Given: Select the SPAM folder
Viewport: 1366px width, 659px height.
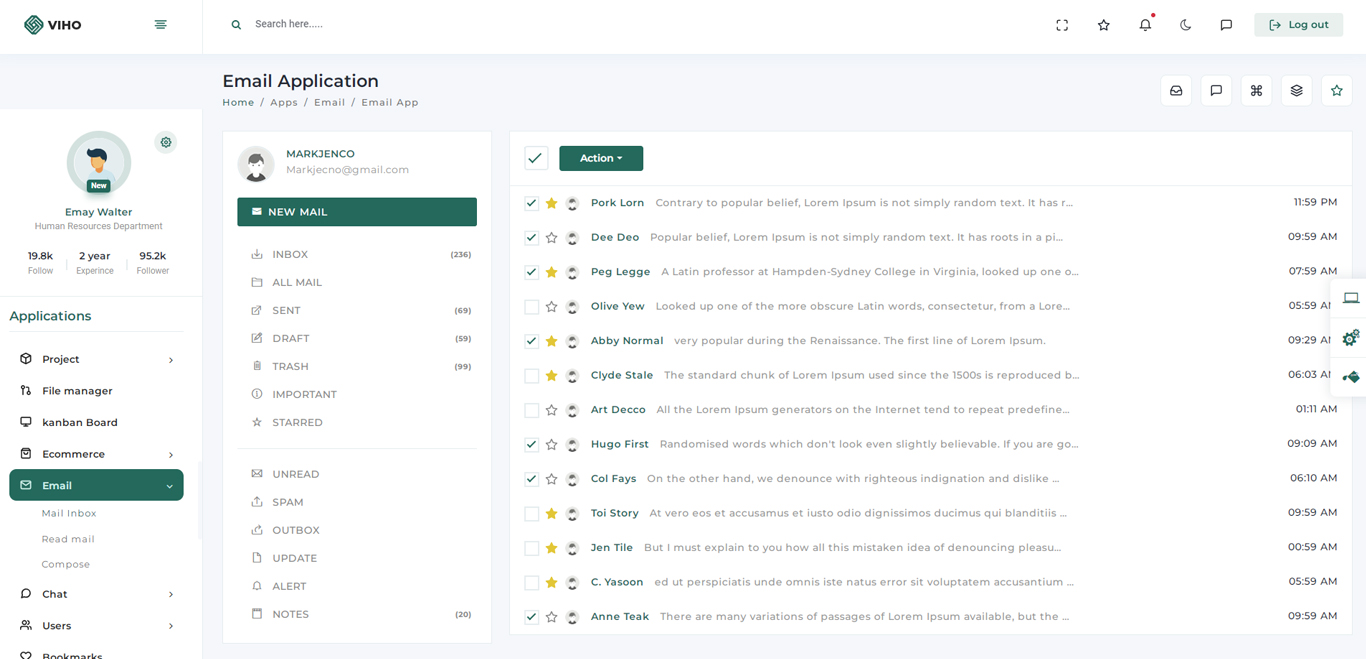Looking at the screenshot, I should tap(288, 502).
